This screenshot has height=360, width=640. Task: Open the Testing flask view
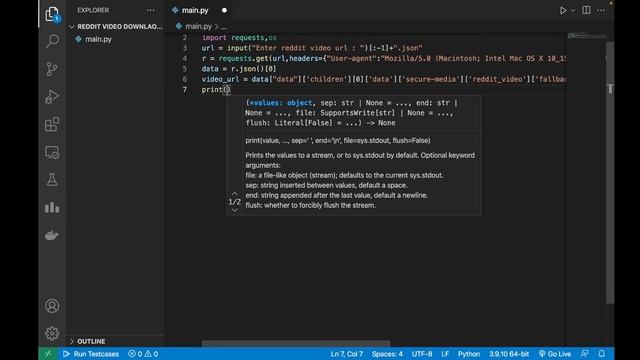[x=52, y=180]
